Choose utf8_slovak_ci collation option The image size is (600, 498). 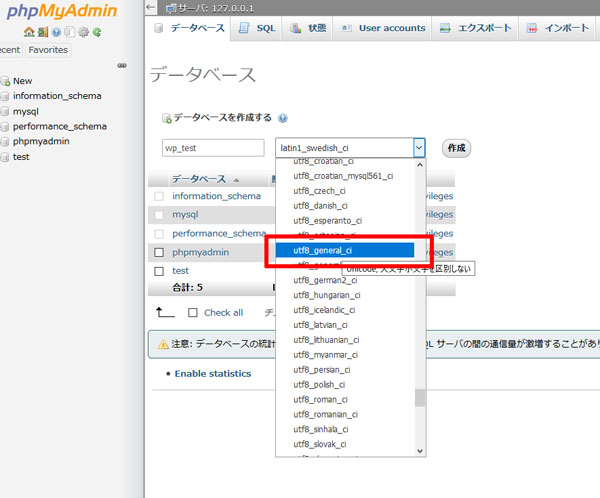pos(345,444)
